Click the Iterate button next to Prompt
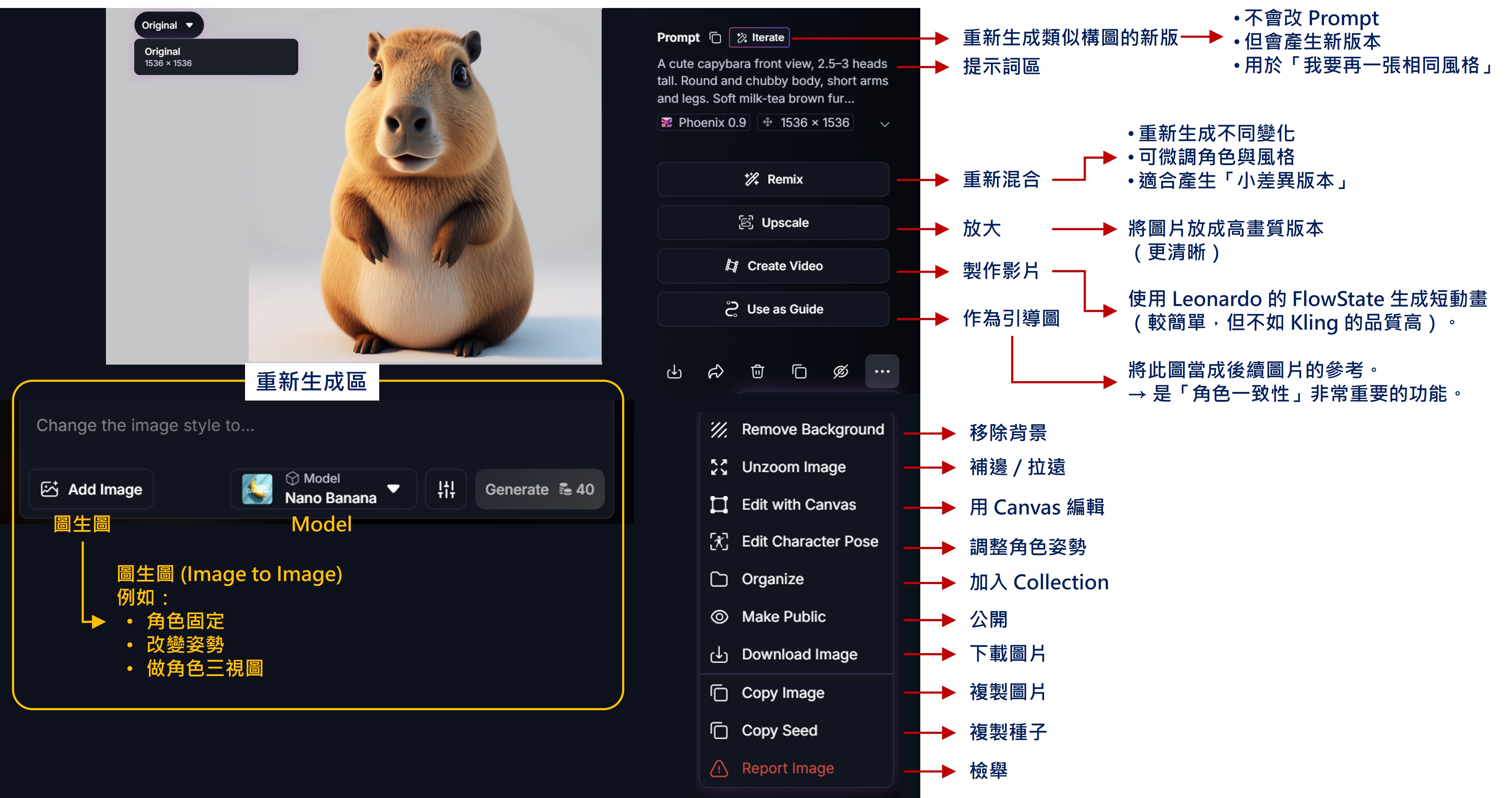This screenshot has width=1512, height=798. click(x=760, y=37)
